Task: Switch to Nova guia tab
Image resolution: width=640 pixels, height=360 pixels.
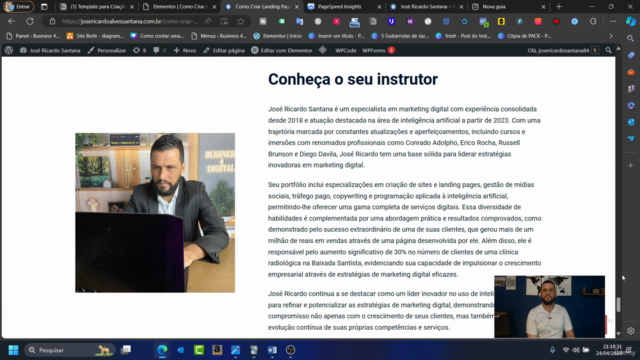Action: click(508, 7)
